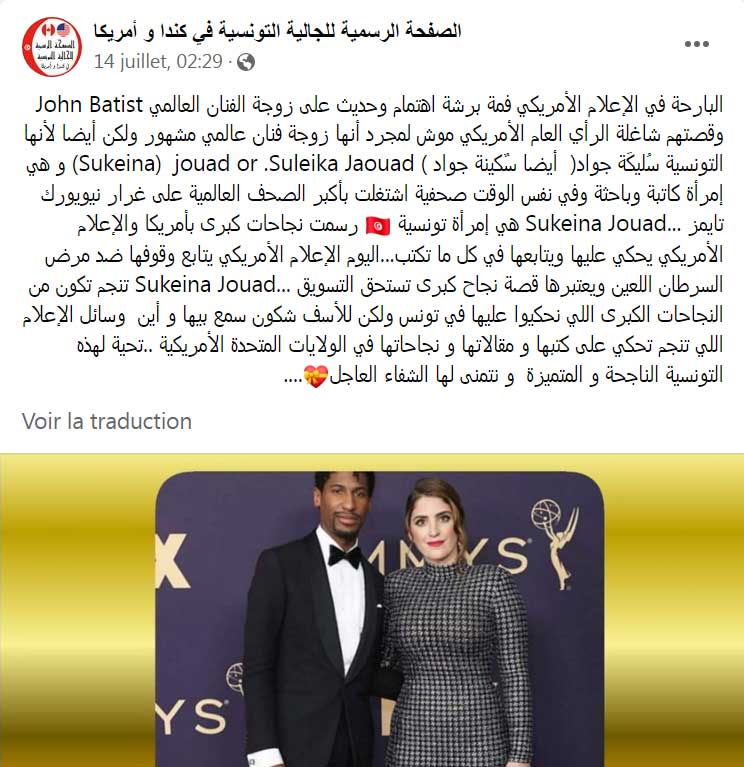This screenshot has width=744, height=767.
Task: Click Voir la traduction
Action: tap(107, 421)
